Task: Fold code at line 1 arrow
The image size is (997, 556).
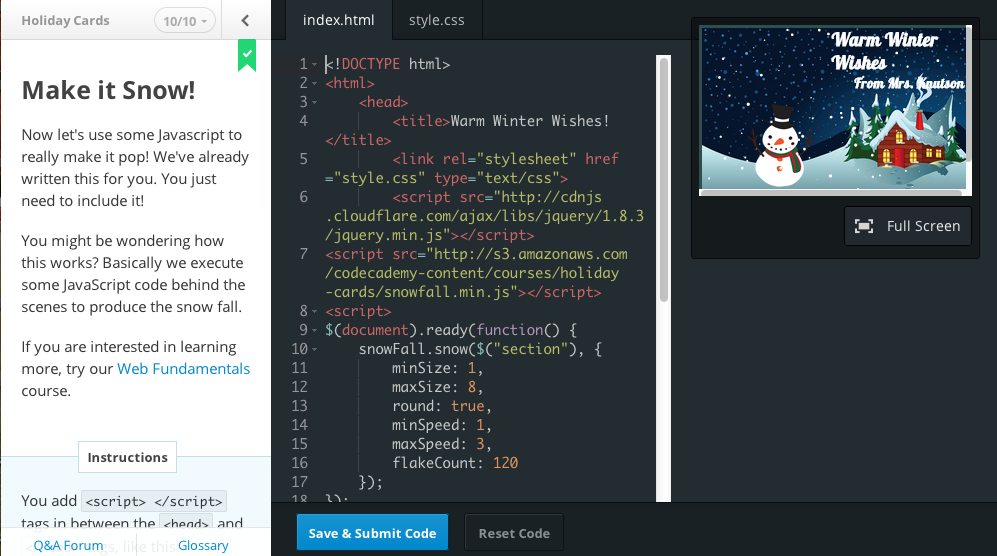Action: (314, 64)
